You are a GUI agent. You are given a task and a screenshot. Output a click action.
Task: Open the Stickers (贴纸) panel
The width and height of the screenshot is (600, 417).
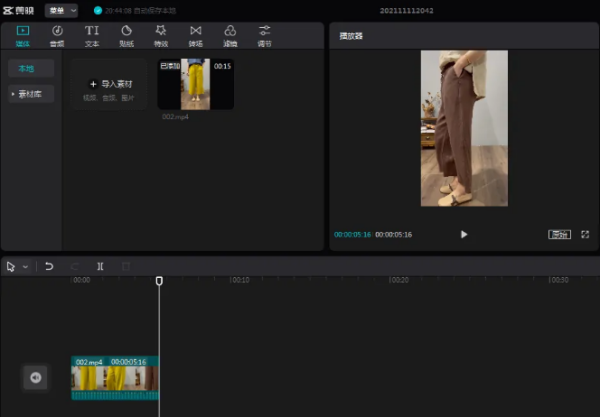[x=126, y=35]
